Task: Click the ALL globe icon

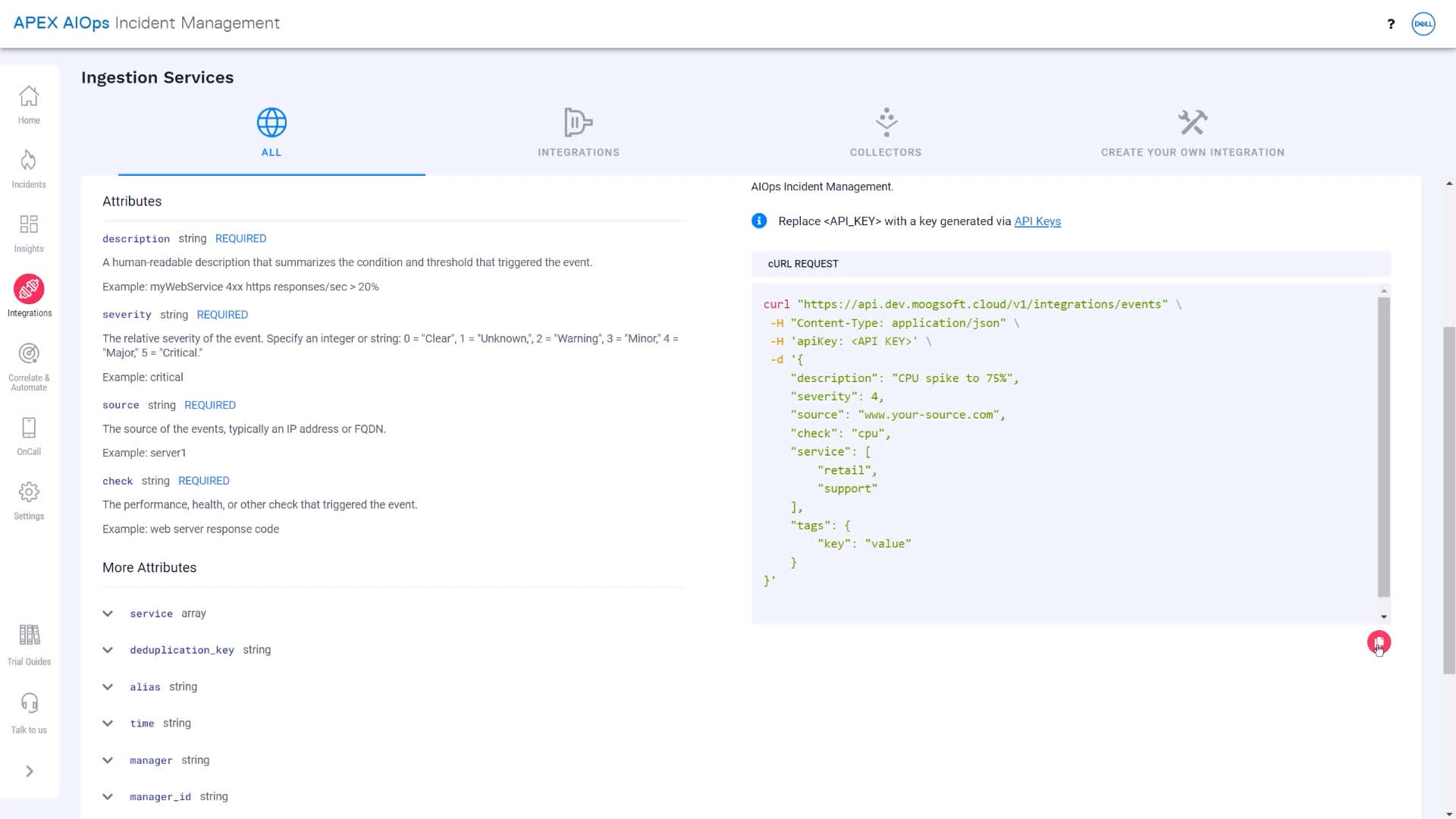Action: coord(271,122)
